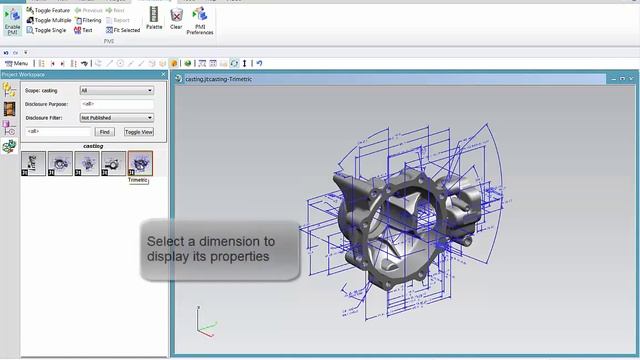Click the rotate/refresh toolbar icon
Image resolution: width=640 pixels, height=360 pixels.
(x=234, y=63)
